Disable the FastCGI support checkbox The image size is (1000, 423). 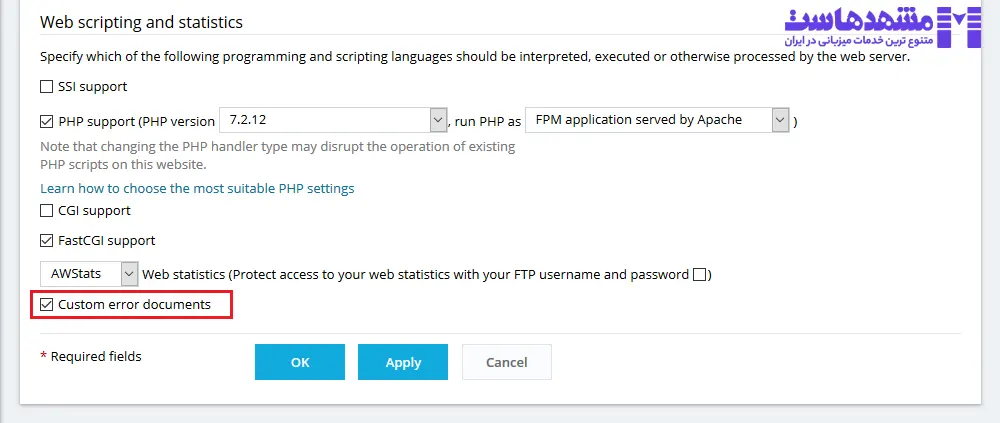coord(46,241)
